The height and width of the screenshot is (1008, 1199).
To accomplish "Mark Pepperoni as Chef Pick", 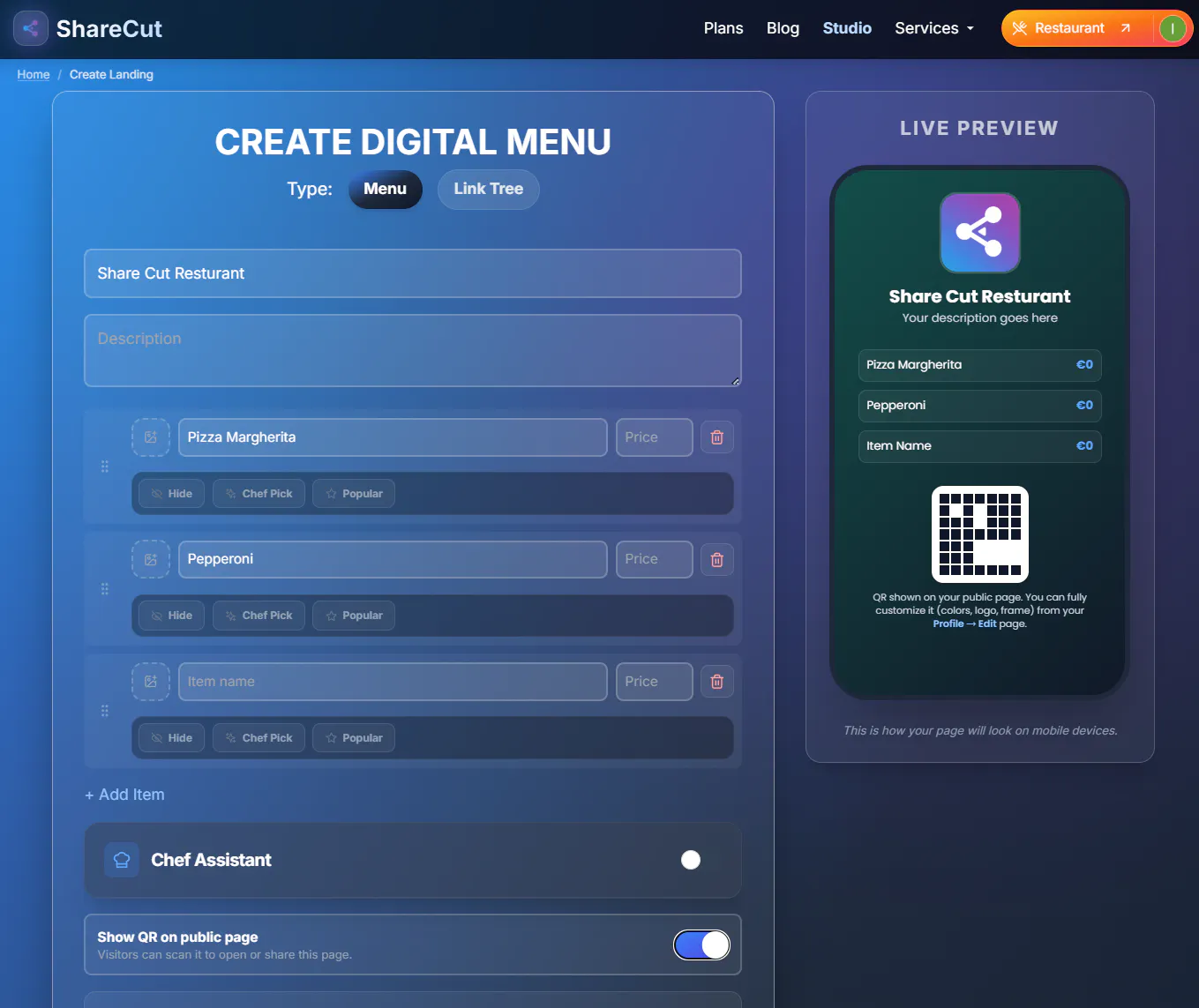I will pos(259,616).
